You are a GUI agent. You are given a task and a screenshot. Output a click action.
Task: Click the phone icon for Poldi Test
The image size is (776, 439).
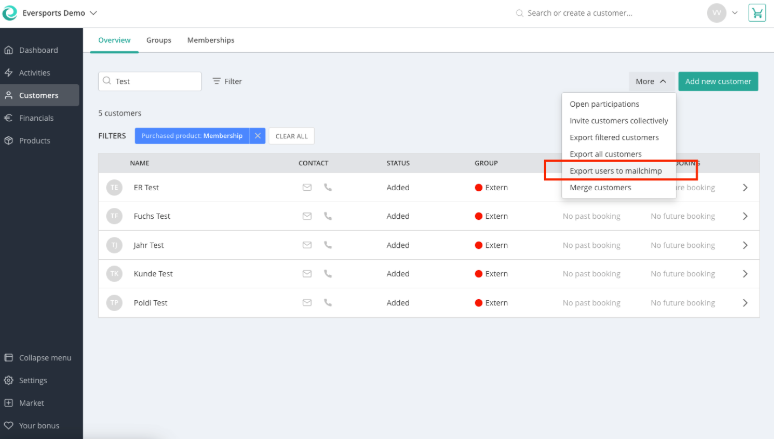(x=328, y=302)
